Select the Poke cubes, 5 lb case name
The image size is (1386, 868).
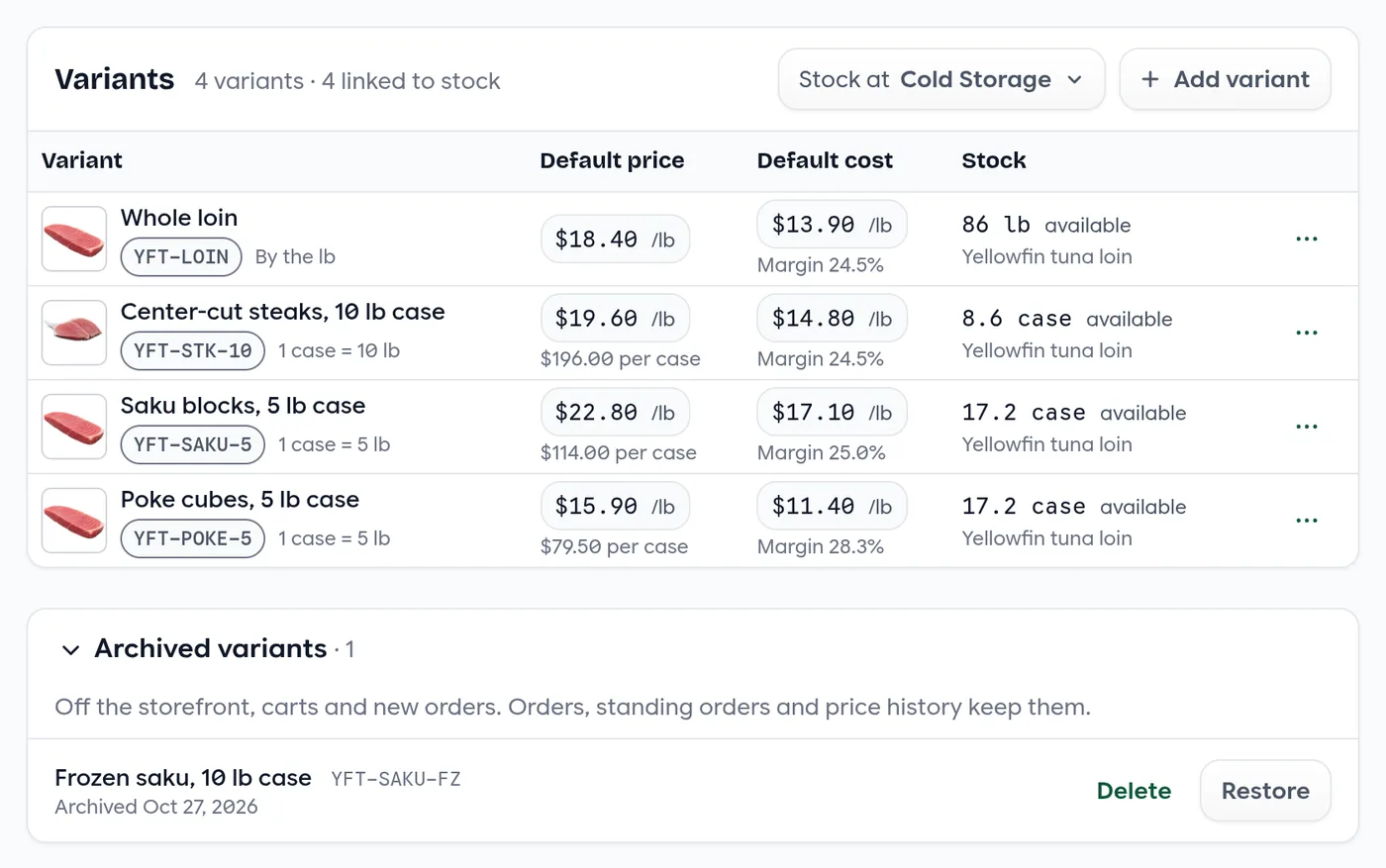click(x=240, y=500)
